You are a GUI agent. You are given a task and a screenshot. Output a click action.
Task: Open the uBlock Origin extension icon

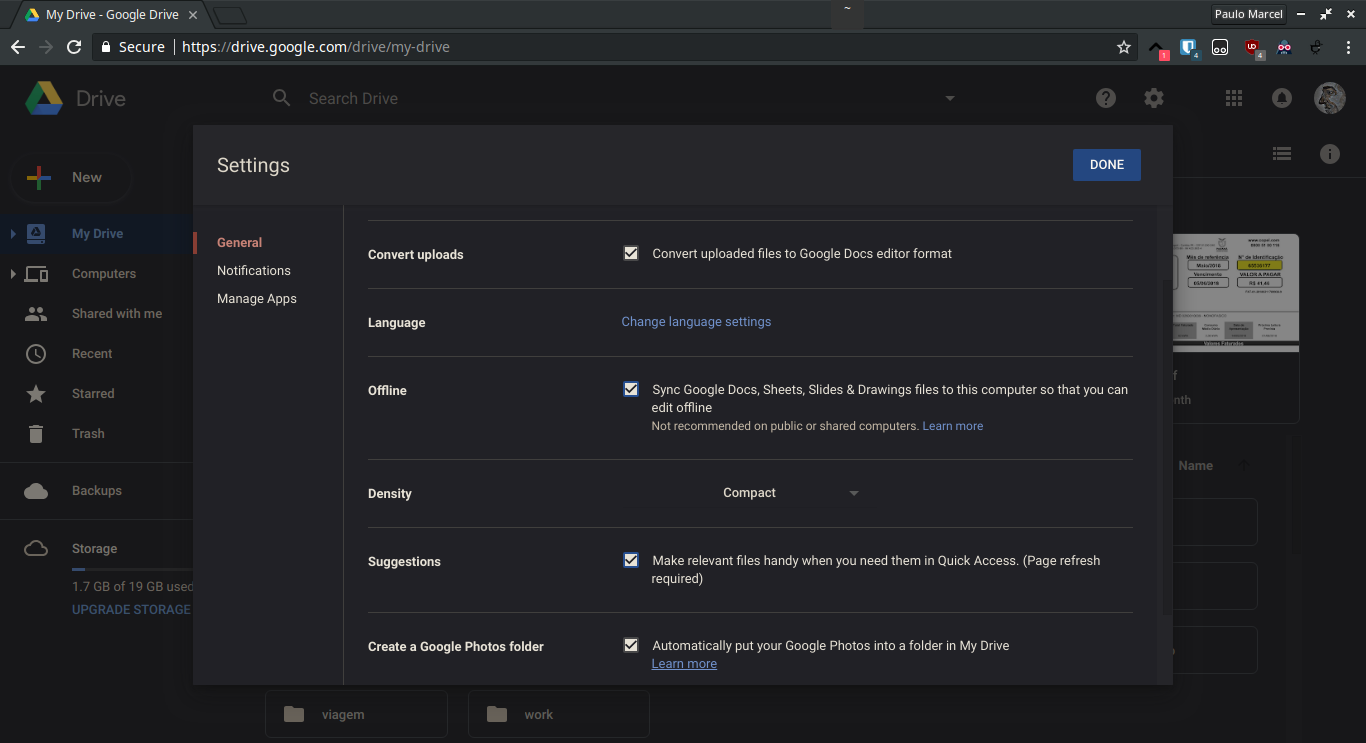click(1253, 47)
